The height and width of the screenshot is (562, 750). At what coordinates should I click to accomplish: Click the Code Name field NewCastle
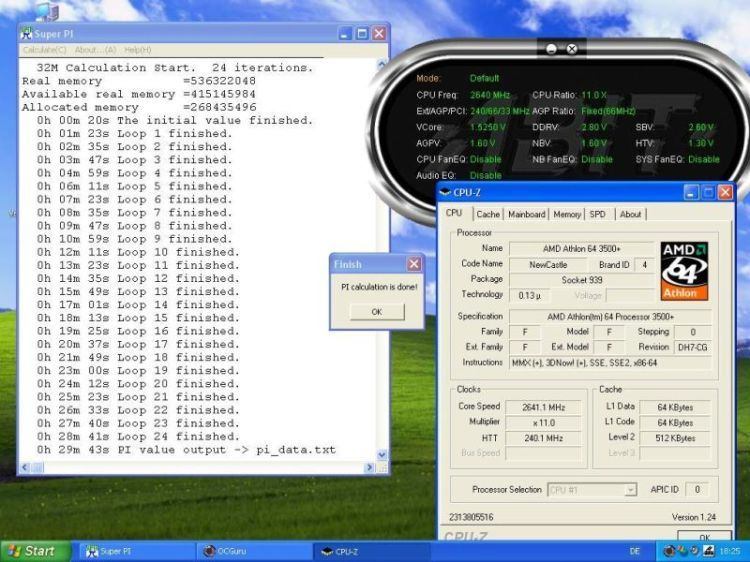coord(548,264)
